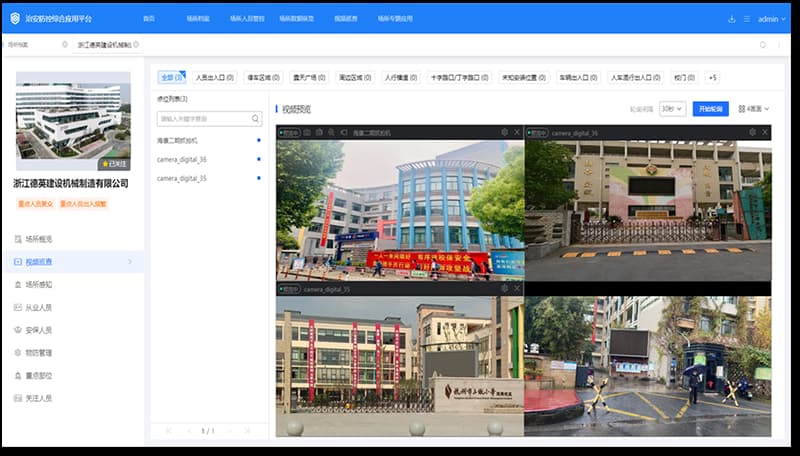
Task: Click the 物防管理 sidebar icon
Action: [18, 353]
